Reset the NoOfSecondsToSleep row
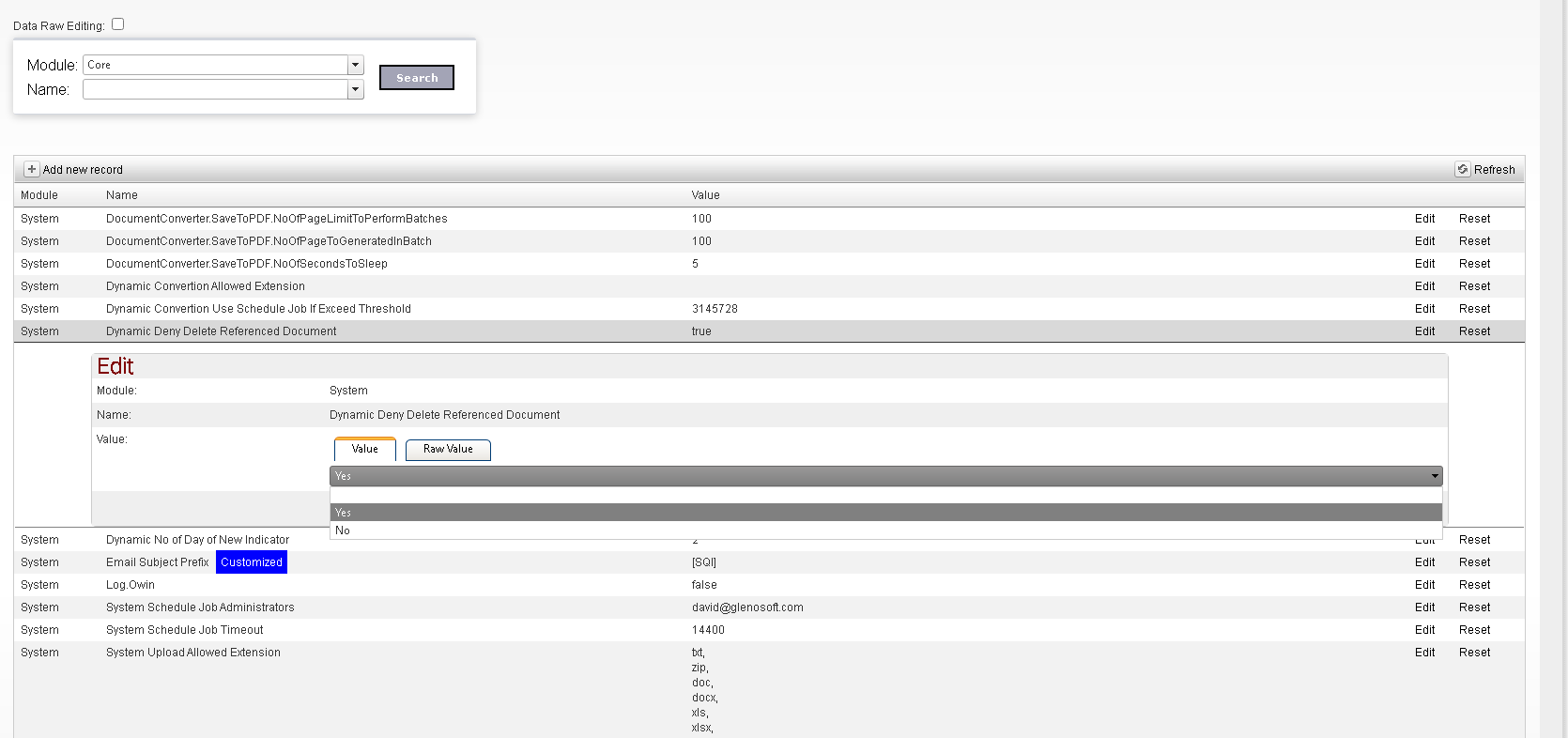The image size is (1568, 738). (1474, 264)
